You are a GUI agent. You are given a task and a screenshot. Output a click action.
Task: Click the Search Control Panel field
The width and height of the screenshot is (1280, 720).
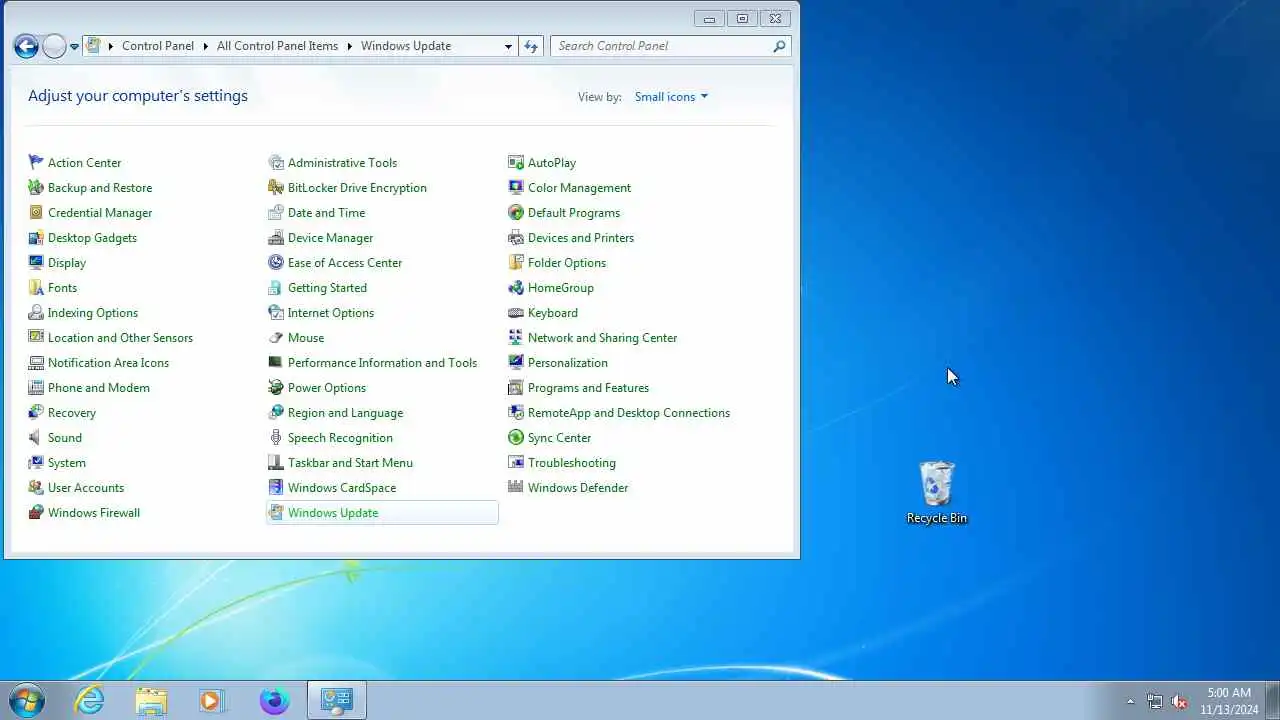coord(670,46)
